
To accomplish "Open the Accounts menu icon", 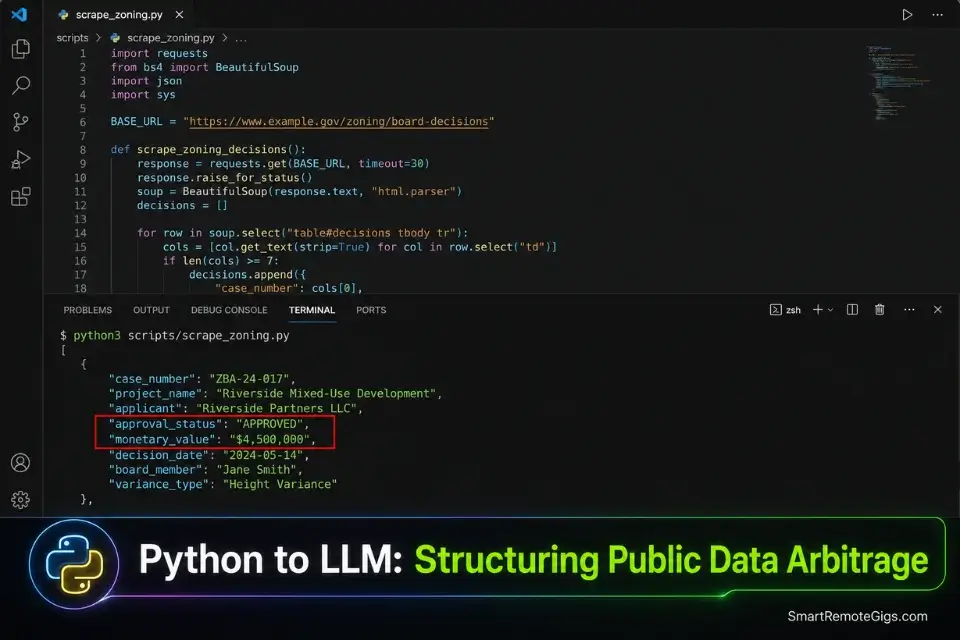I will click(20, 462).
